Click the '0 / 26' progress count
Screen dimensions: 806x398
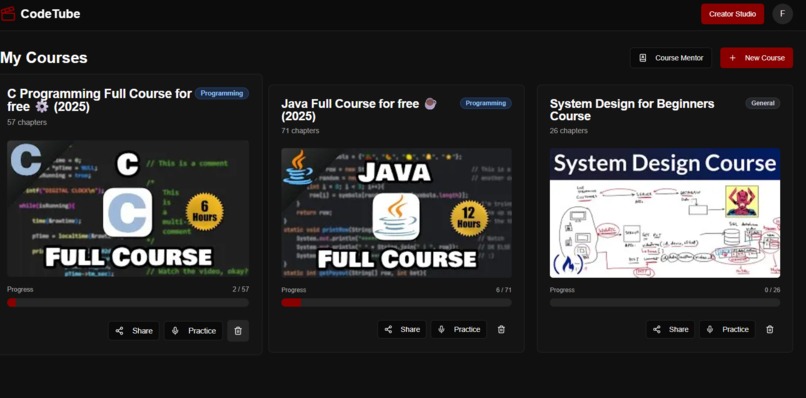[x=772, y=290]
